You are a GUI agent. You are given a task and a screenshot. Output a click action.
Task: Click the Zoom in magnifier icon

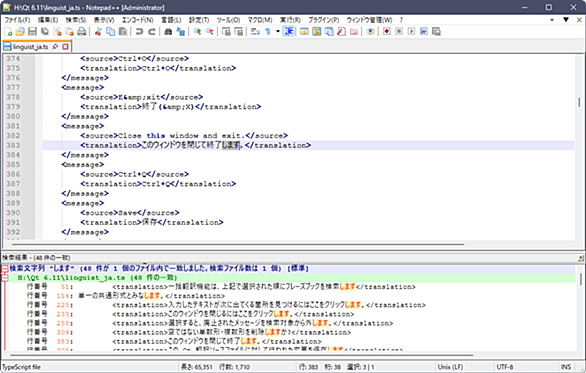pos(197,32)
